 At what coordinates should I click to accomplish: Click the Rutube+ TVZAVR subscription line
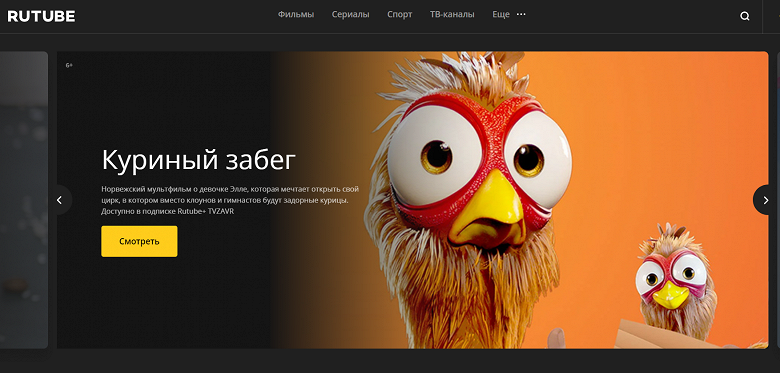tap(168, 211)
